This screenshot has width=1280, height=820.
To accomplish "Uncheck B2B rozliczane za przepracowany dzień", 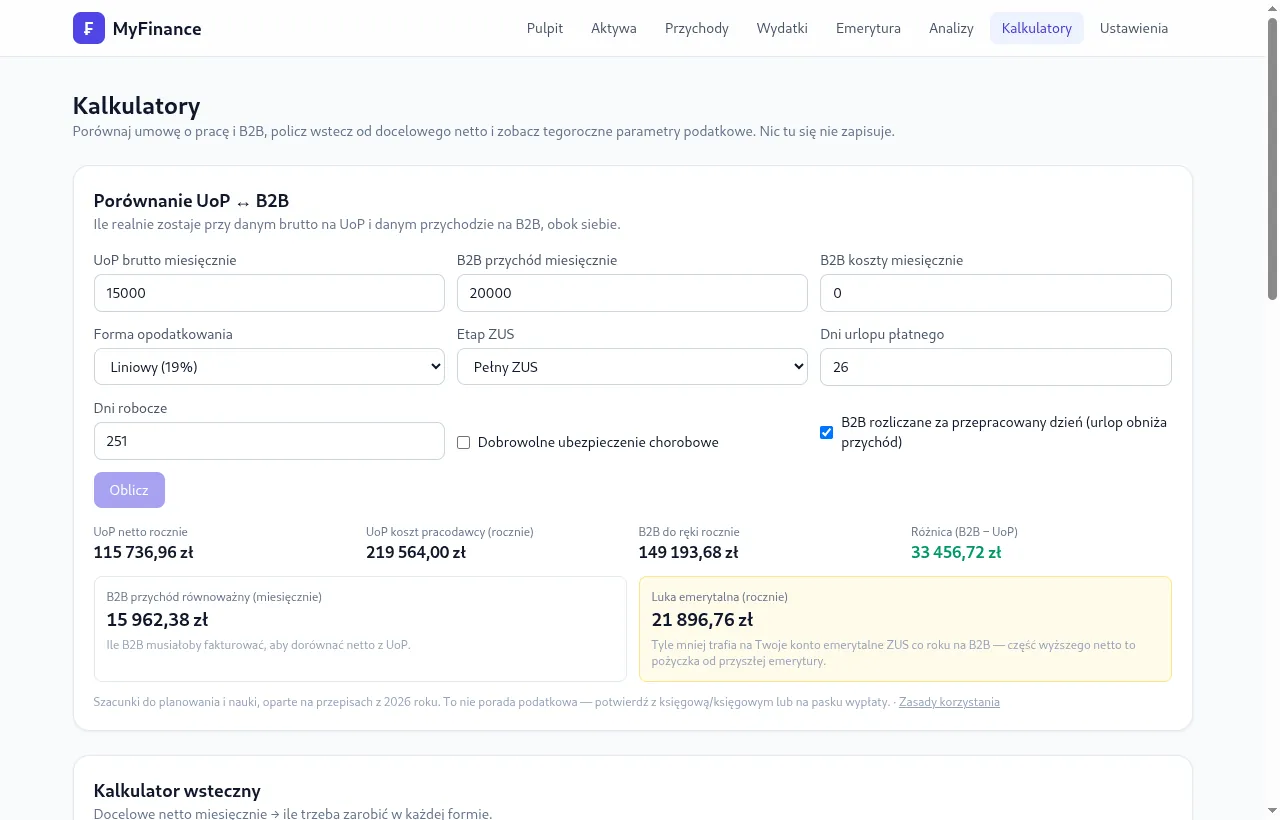I will 827,432.
